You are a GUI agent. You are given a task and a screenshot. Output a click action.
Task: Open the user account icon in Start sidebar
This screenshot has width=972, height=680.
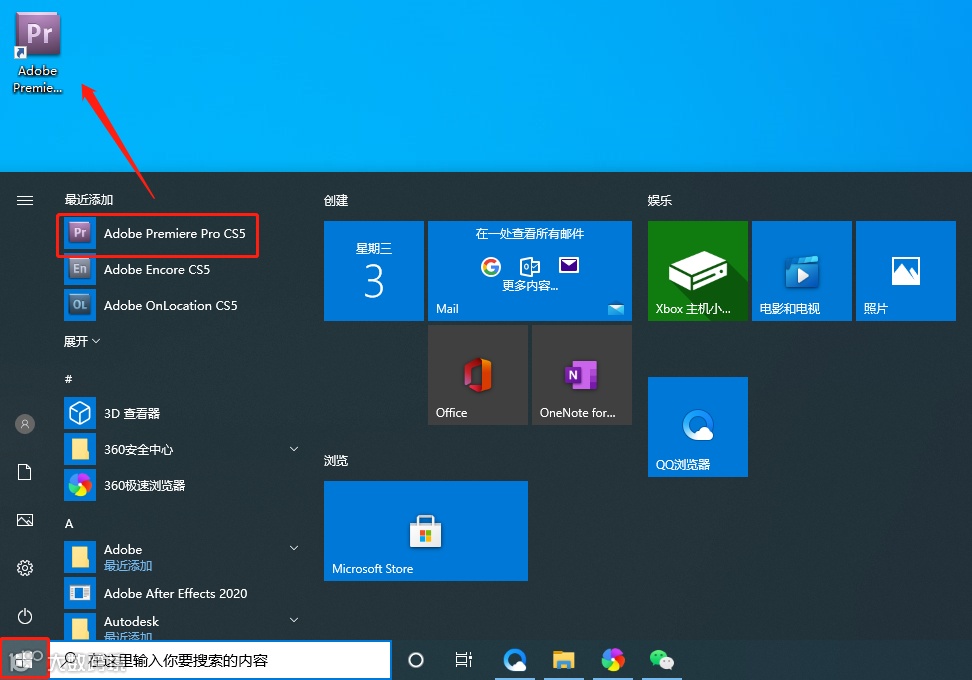(x=25, y=424)
